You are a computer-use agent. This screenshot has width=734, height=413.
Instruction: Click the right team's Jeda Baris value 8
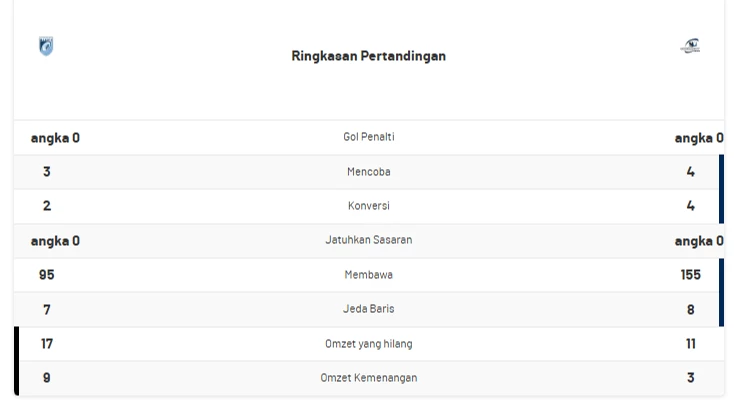click(690, 310)
